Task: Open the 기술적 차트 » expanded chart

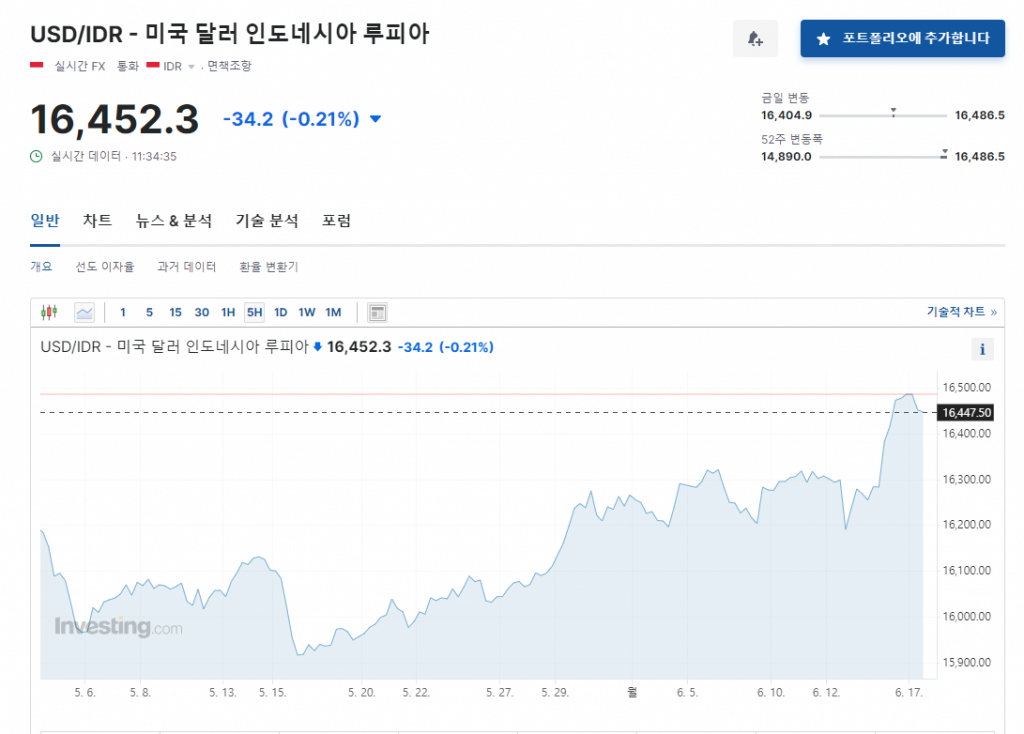Action: (961, 312)
